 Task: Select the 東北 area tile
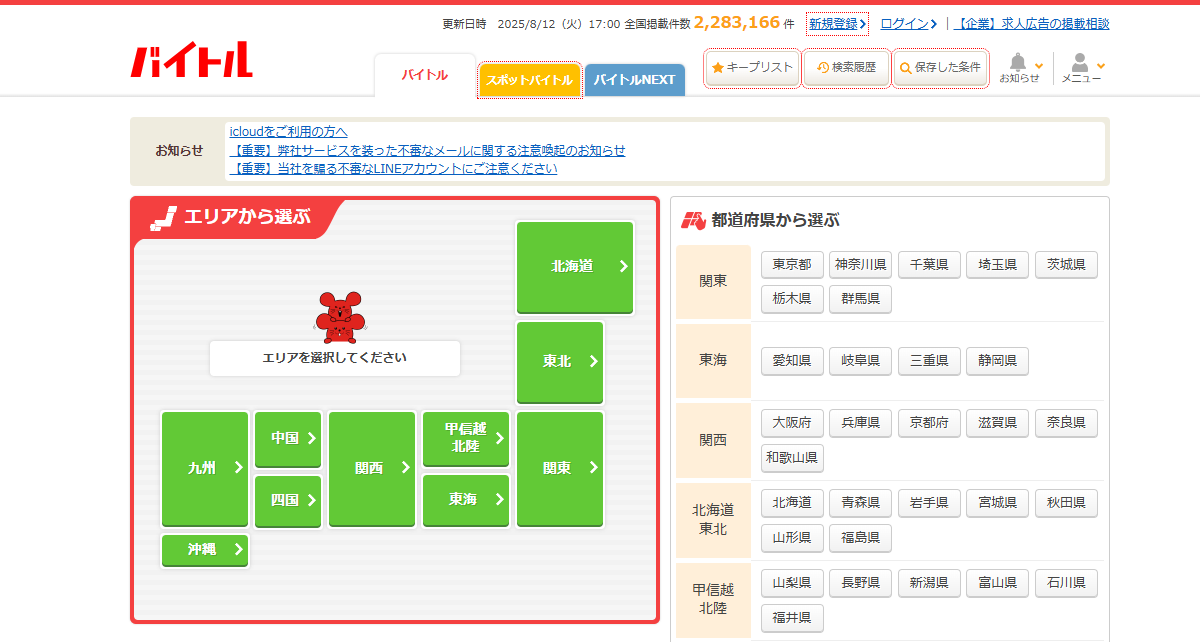[560, 362]
